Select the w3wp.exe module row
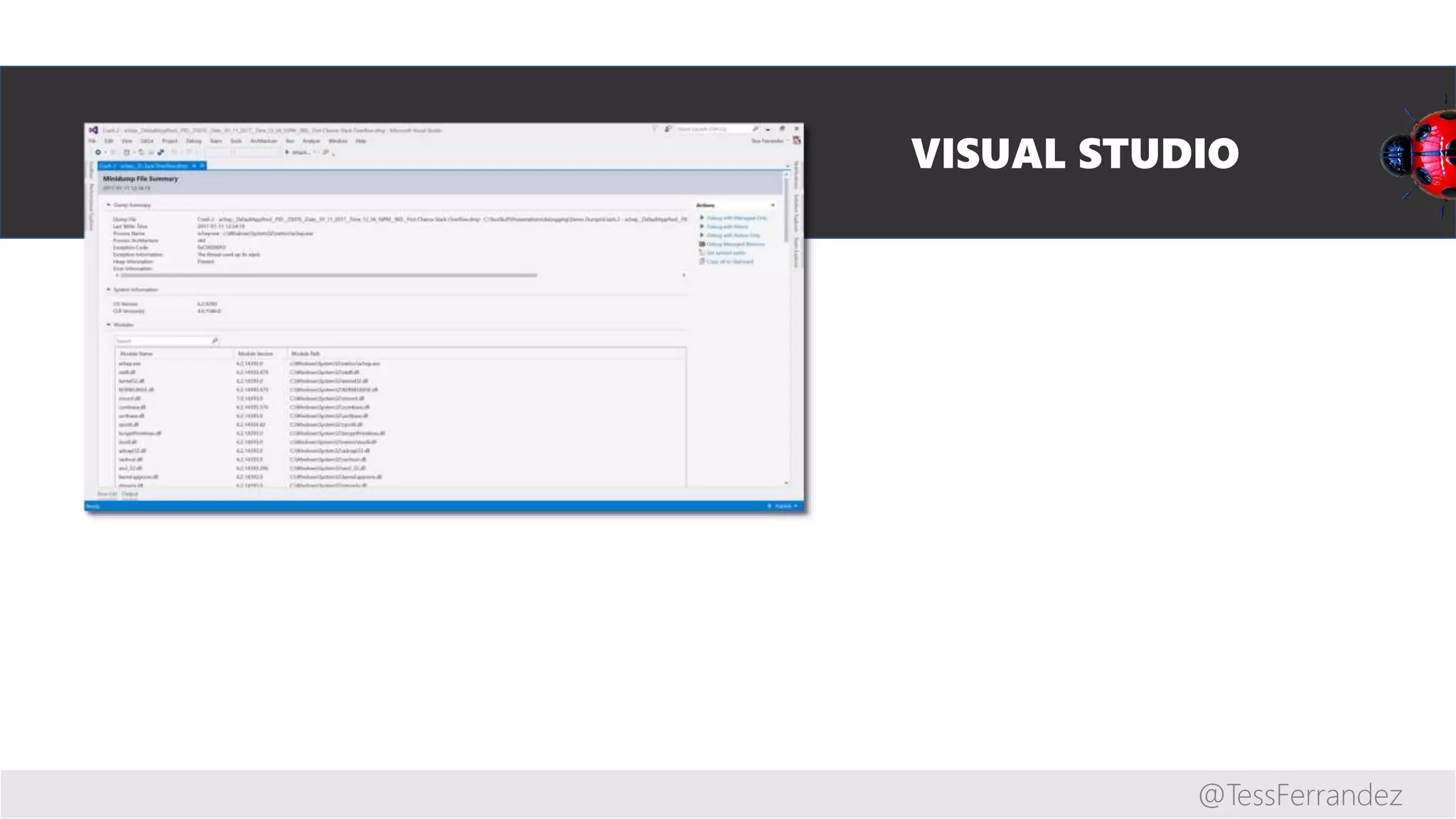Image resolution: width=1456 pixels, height=819 pixels. pos(400,363)
